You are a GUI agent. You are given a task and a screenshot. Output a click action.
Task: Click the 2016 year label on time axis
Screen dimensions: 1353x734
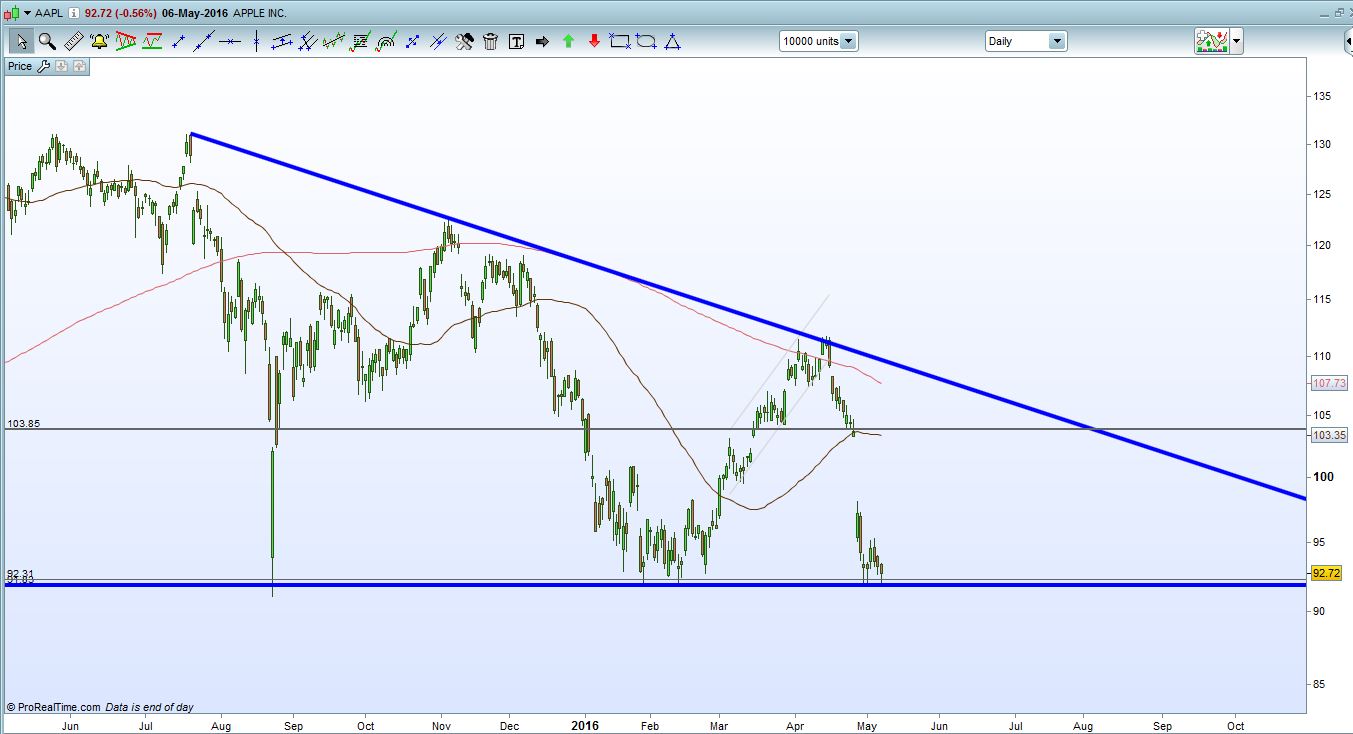(584, 725)
